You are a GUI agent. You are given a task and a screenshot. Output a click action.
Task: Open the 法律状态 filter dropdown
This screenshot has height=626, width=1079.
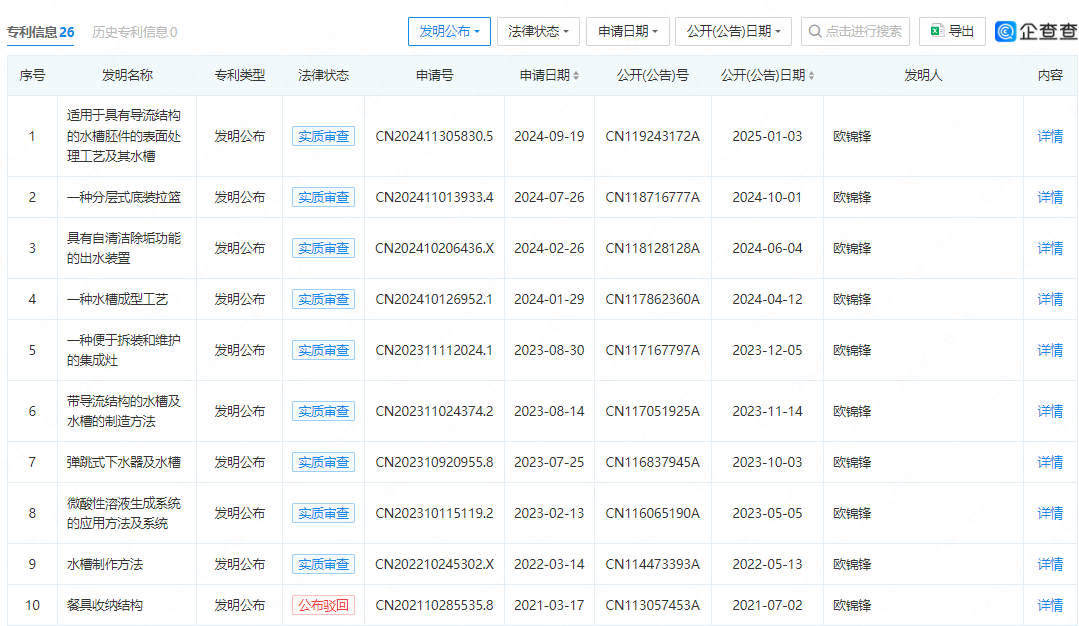pos(538,32)
